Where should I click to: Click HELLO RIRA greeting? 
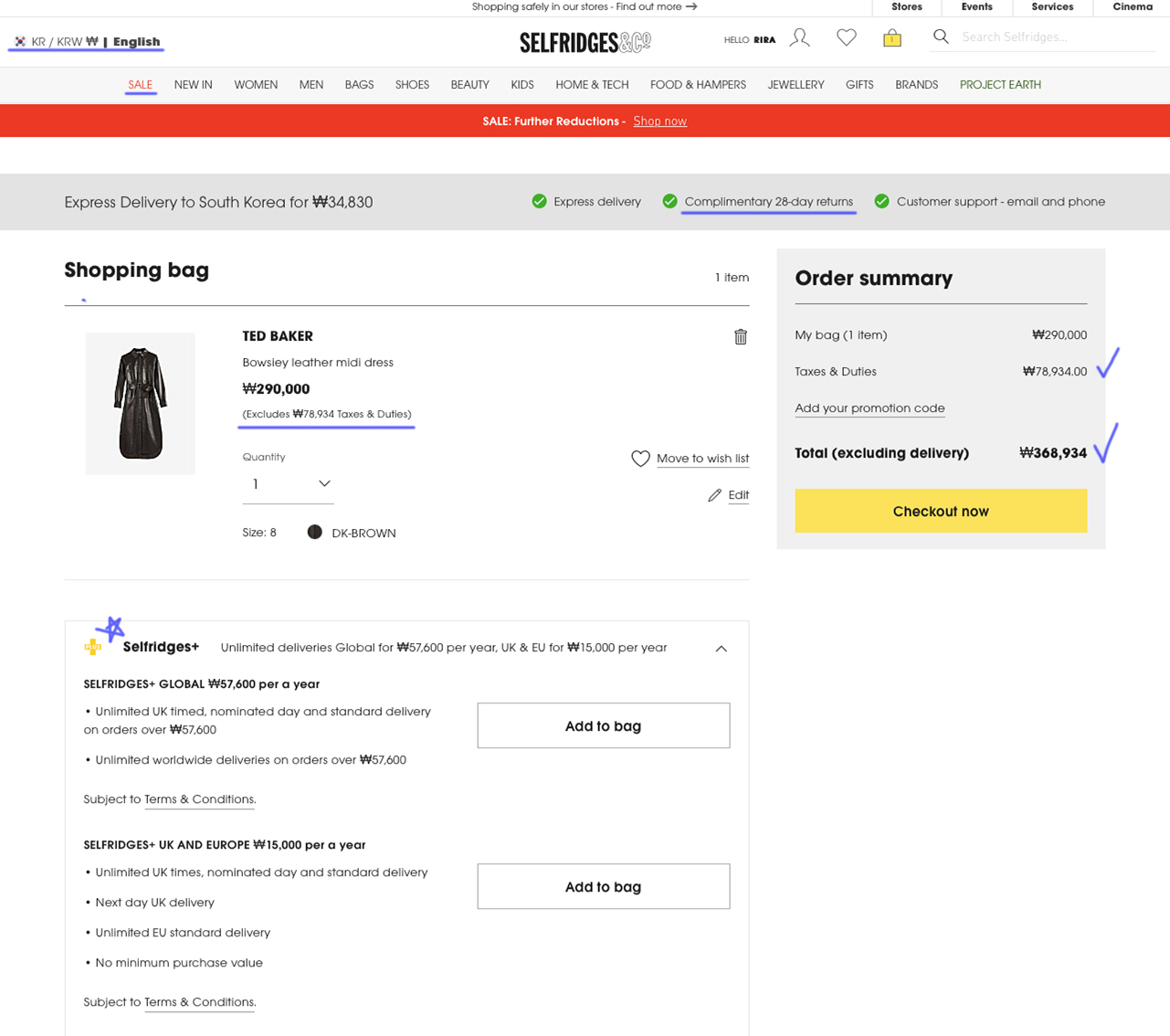pyautogui.click(x=750, y=40)
